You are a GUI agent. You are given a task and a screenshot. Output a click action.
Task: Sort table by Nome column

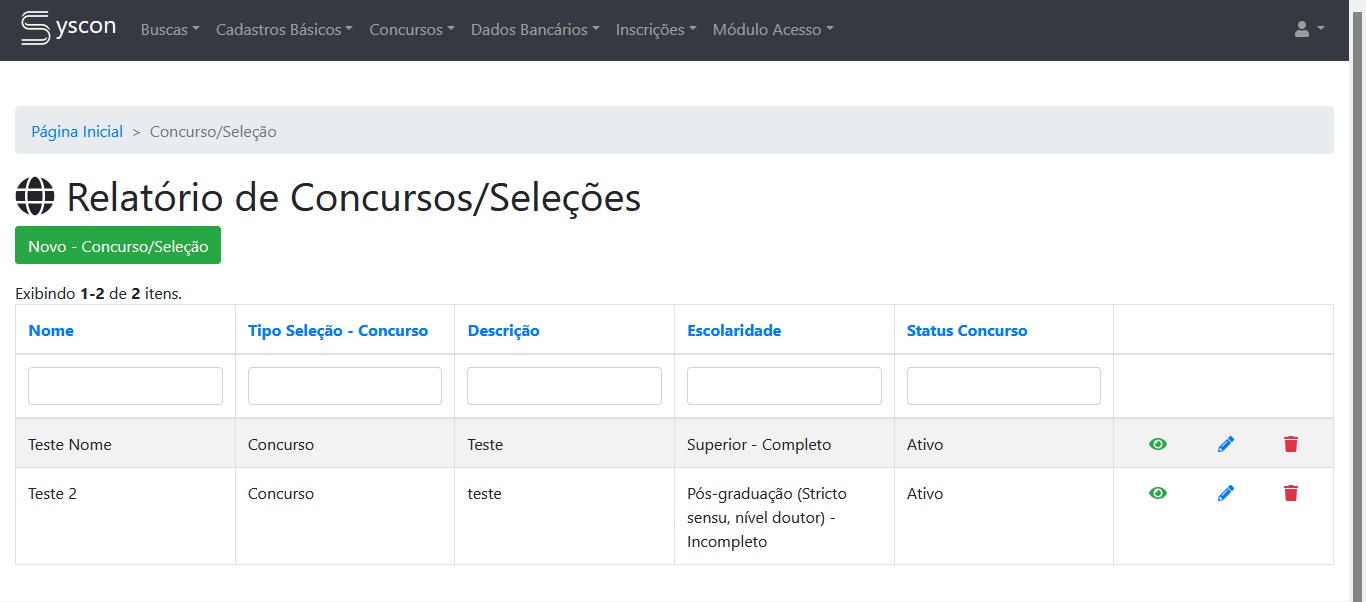(x=51, y=330)
